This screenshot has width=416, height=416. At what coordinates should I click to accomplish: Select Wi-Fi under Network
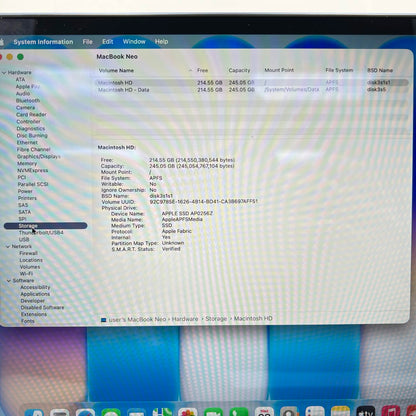tap(26, 274)
